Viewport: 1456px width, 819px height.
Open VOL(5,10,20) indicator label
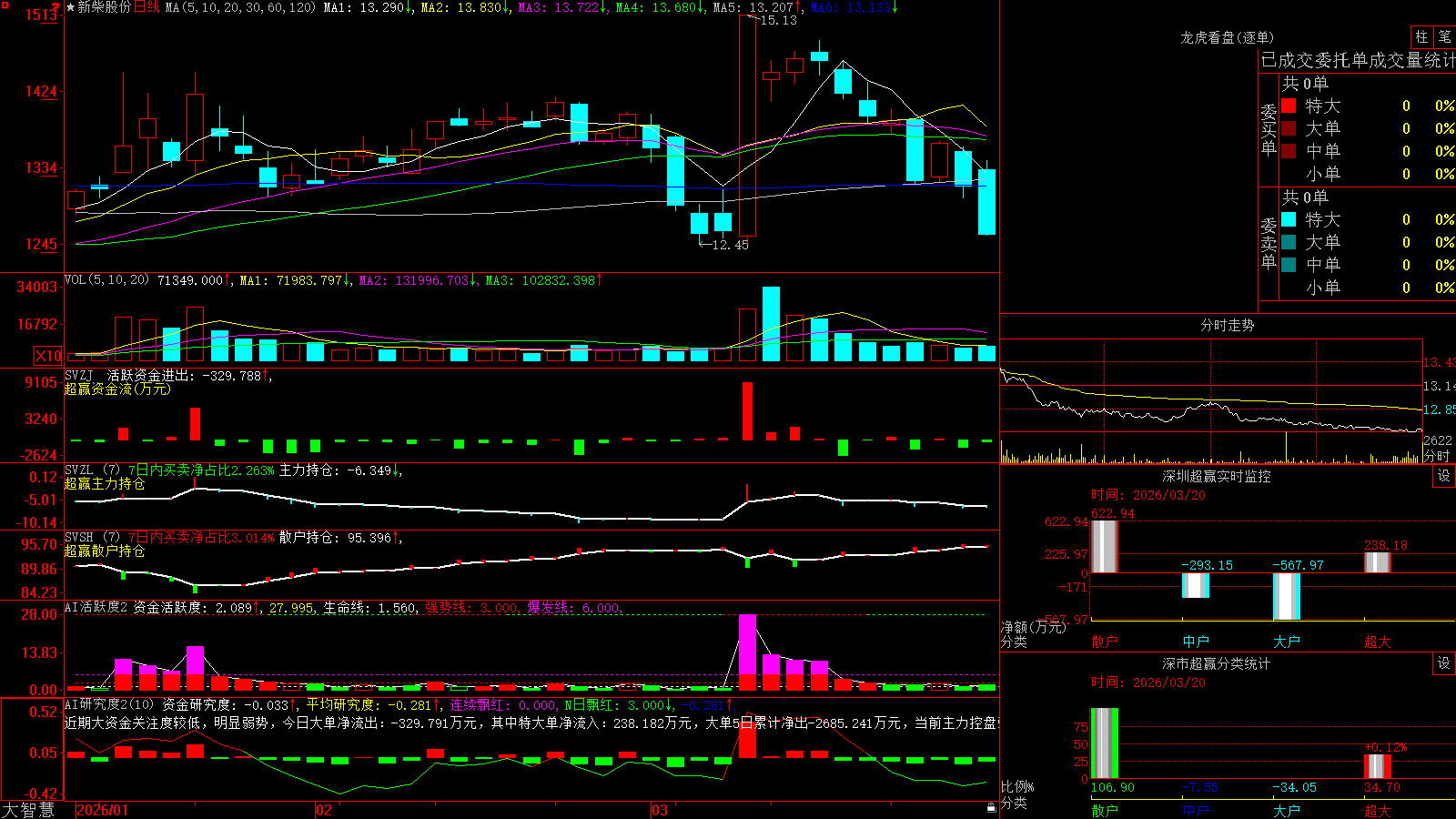[106, 280]
